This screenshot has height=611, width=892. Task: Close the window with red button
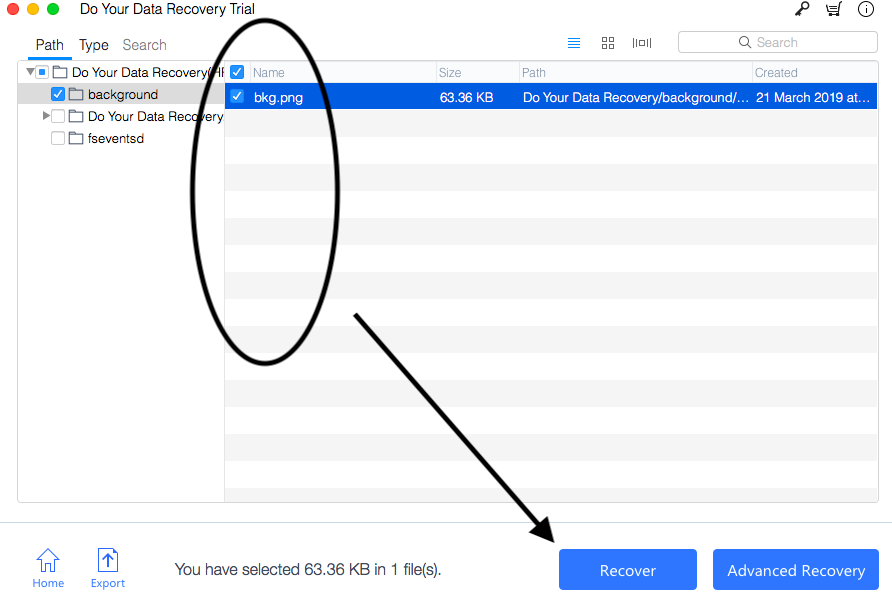(13, 9)
